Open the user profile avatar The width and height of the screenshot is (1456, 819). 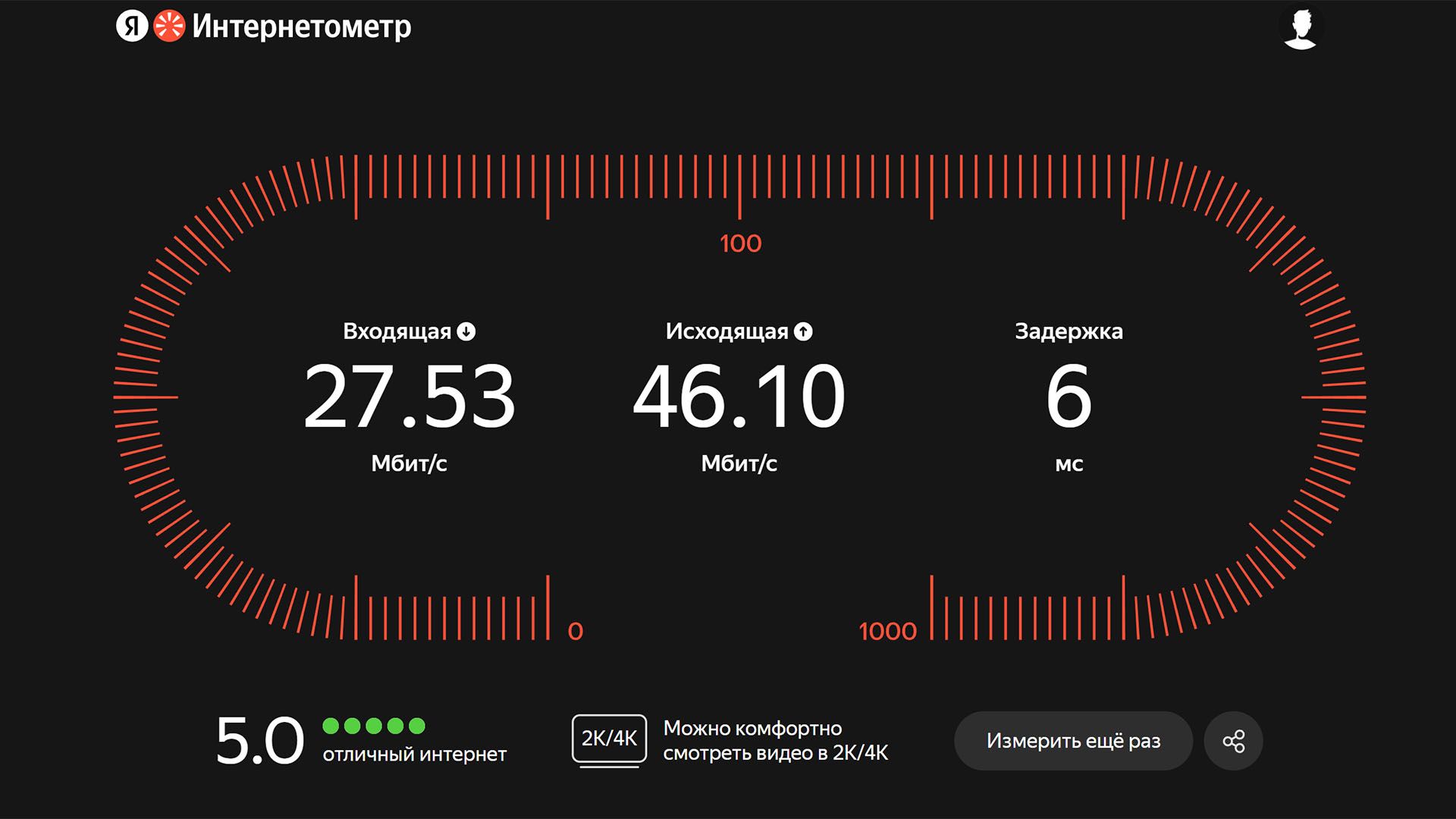1300,29
